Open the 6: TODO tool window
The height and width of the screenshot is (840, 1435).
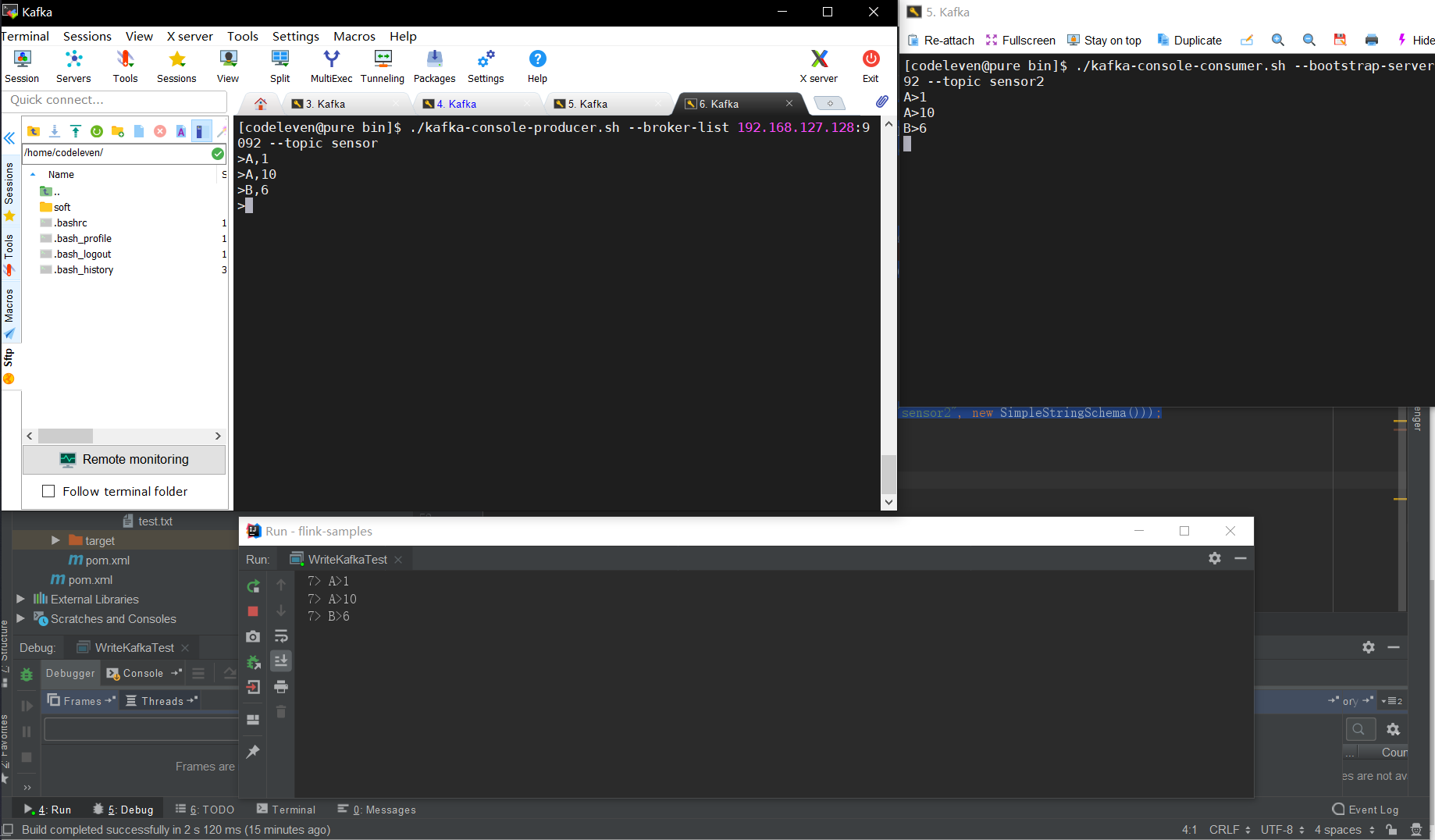pyautogui.click(x=205, y=810)
